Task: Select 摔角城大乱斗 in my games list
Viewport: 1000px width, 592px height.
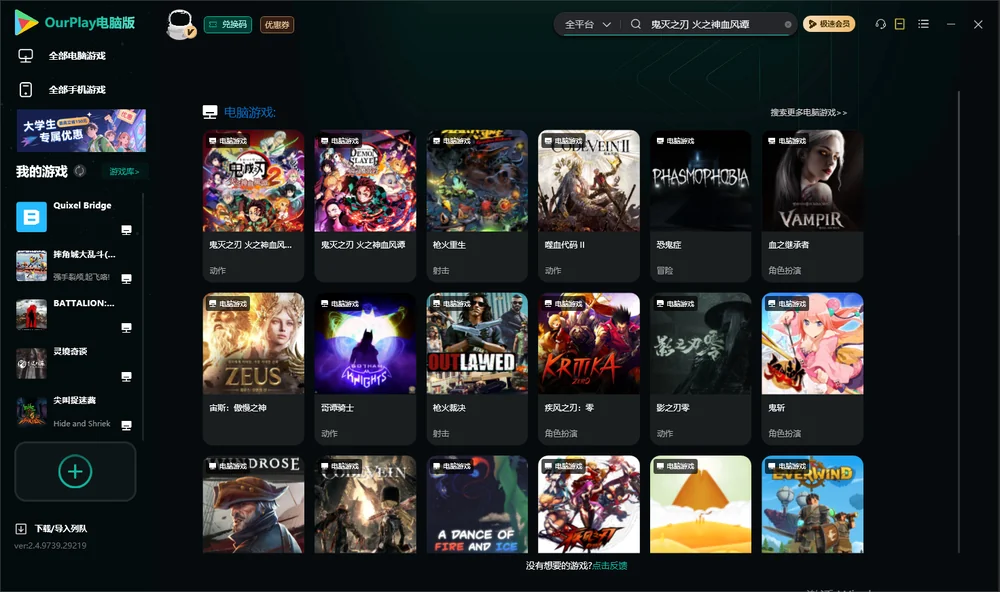Action: (75, 265)
